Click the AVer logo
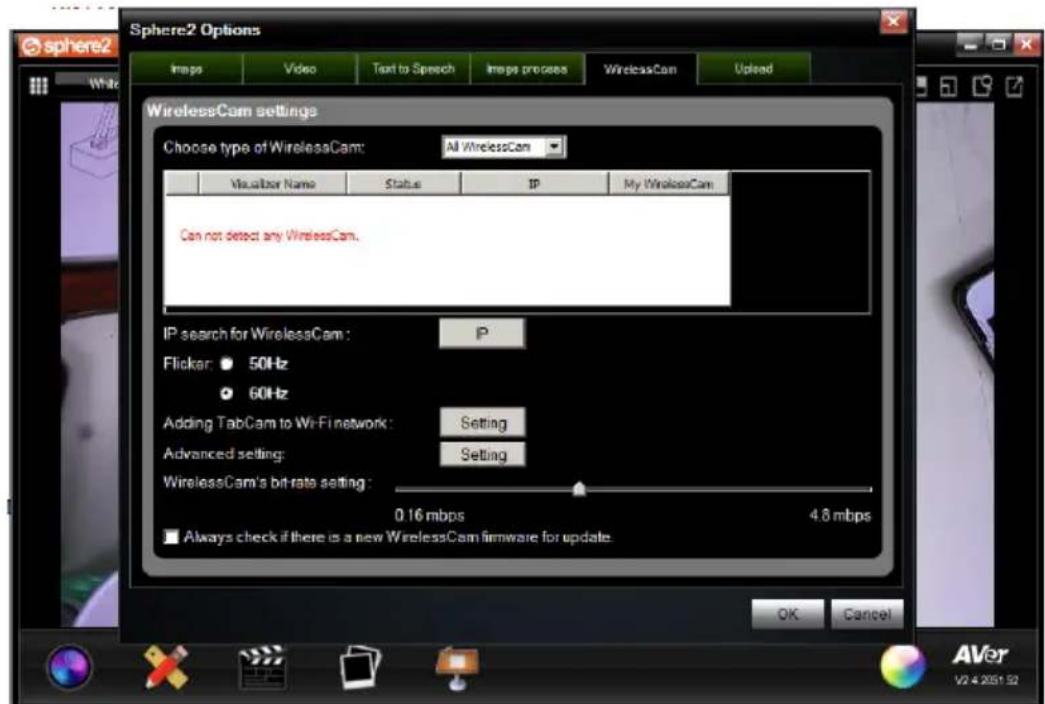 (x=980, y=654)
